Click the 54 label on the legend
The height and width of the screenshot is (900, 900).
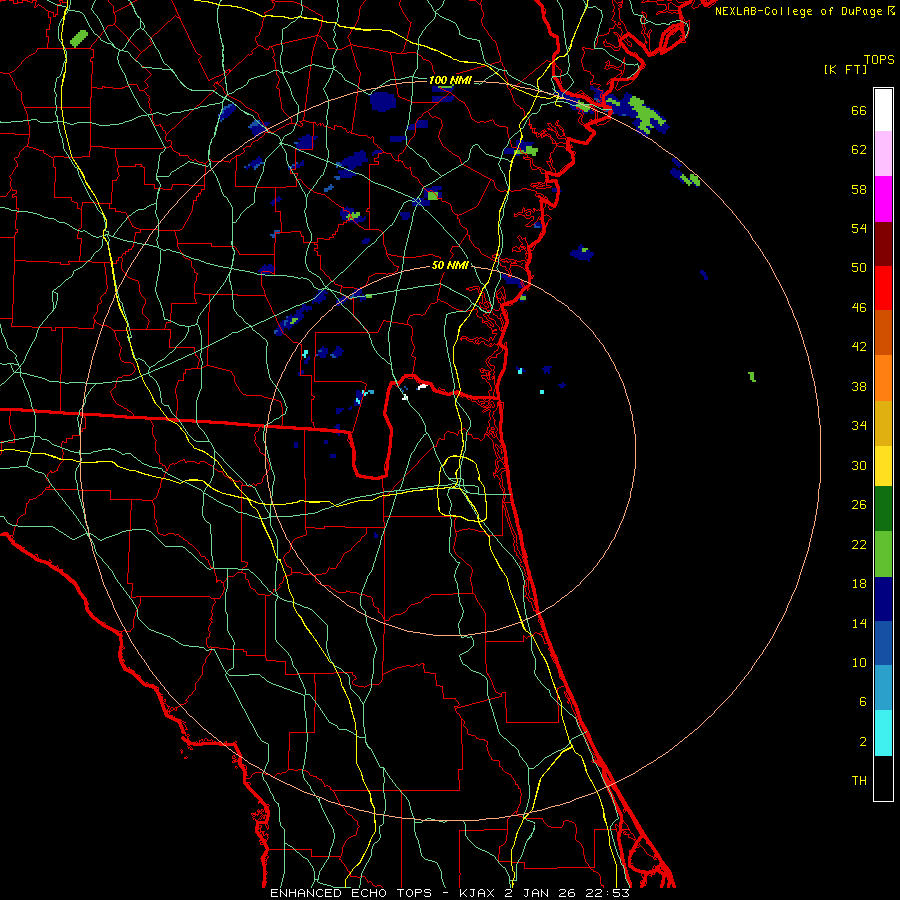click(x=859, y=228)
